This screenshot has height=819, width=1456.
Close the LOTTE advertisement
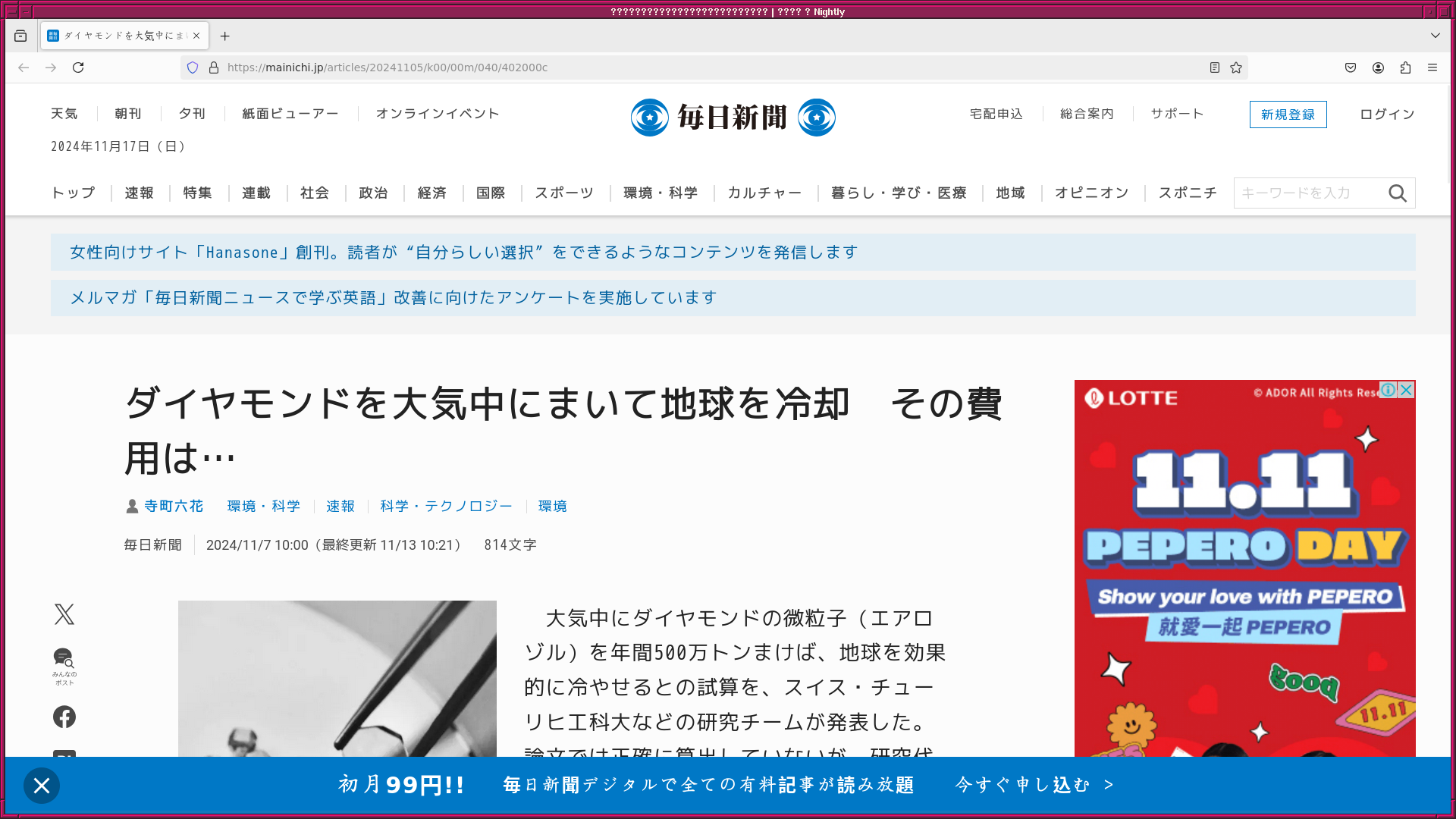(1406, 390)
